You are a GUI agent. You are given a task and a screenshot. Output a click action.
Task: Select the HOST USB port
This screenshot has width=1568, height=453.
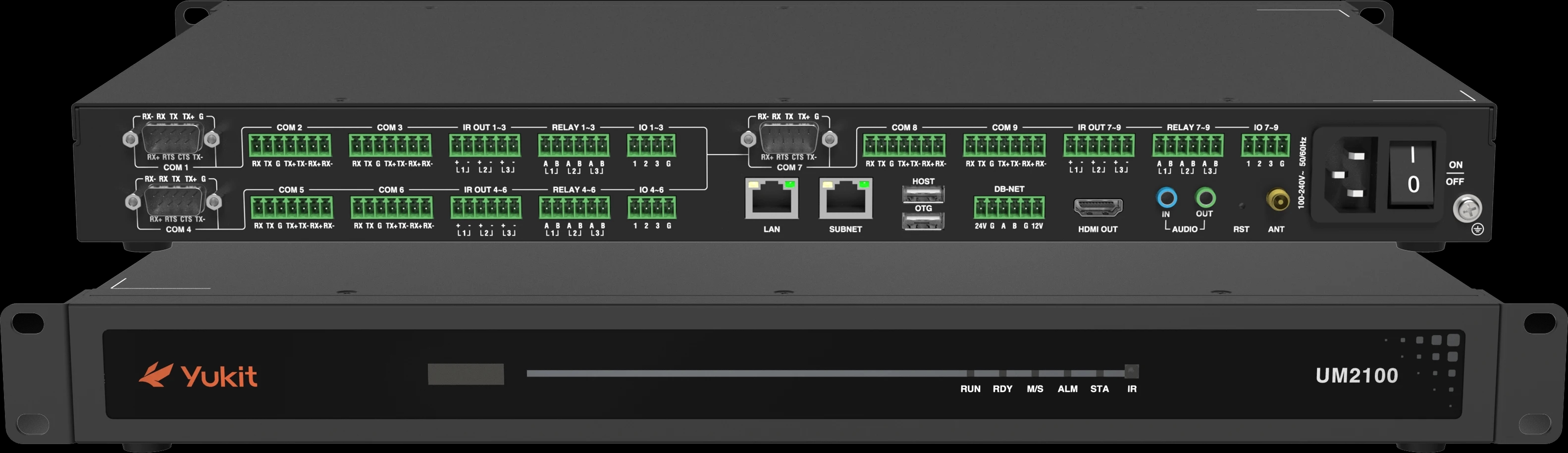[923, 195]
